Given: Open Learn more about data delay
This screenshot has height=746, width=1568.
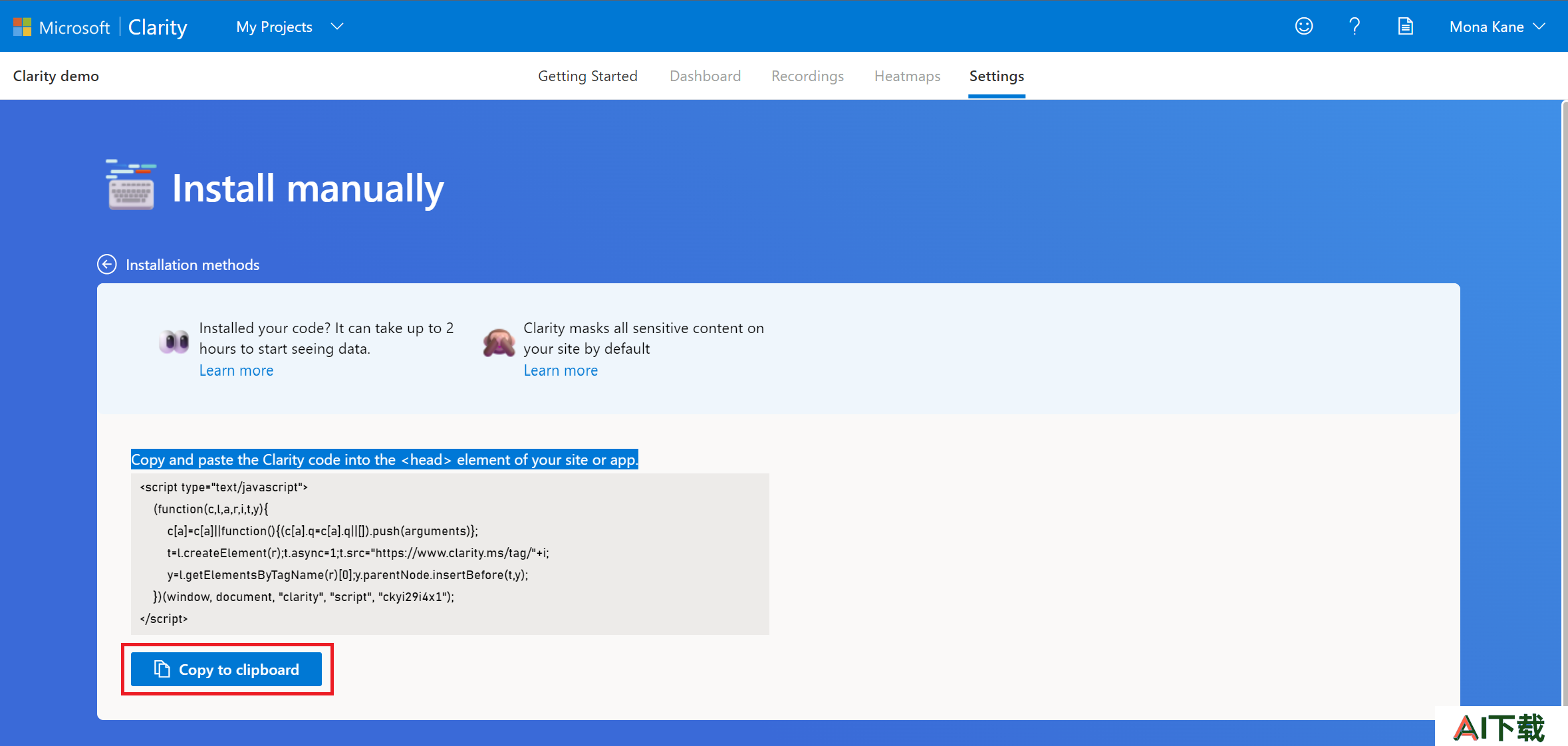Looking at the screenshot, I should click(x=236, y=370).
